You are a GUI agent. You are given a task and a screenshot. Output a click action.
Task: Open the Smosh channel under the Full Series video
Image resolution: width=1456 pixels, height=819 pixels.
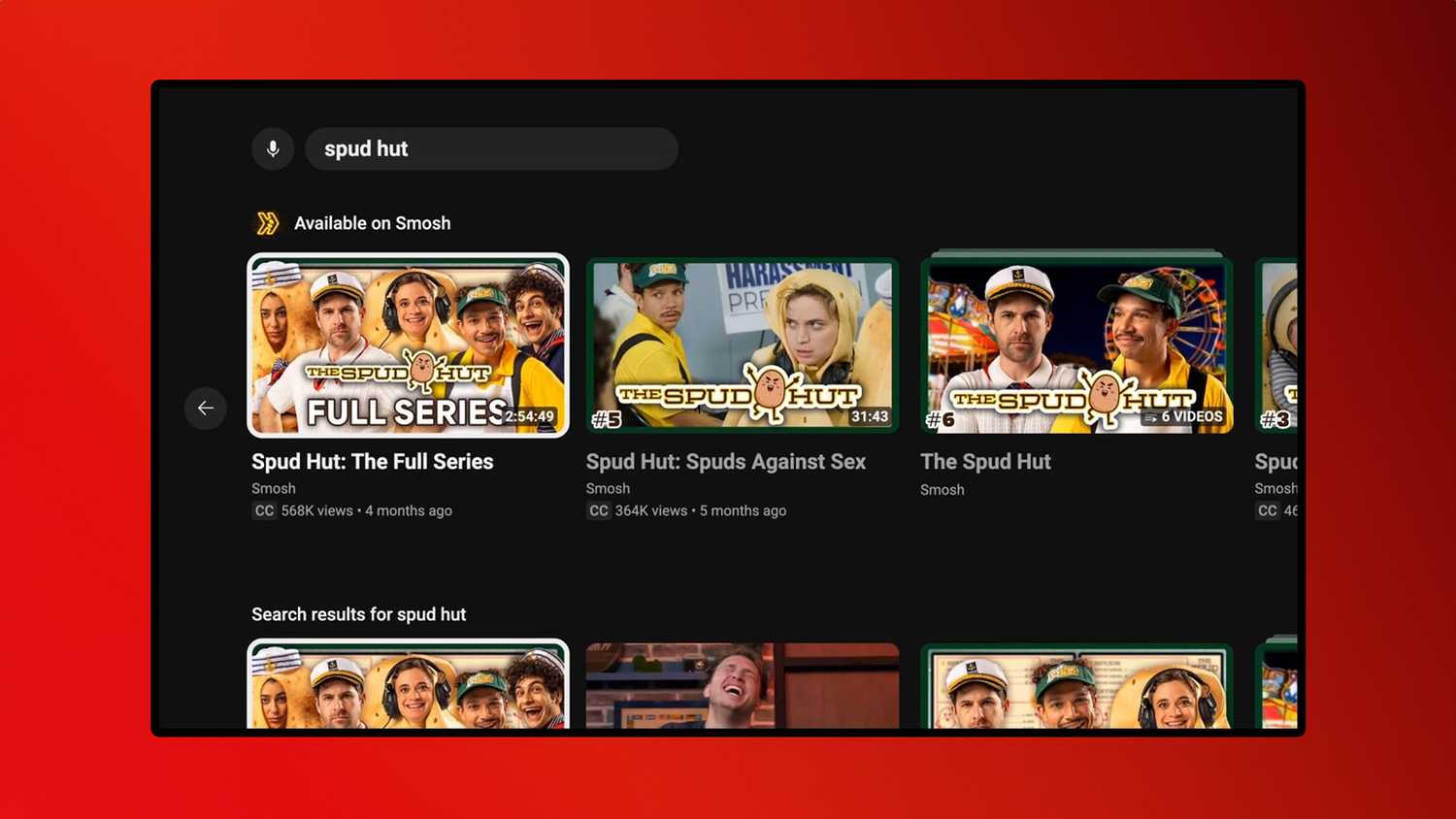[x=274, y=488]
